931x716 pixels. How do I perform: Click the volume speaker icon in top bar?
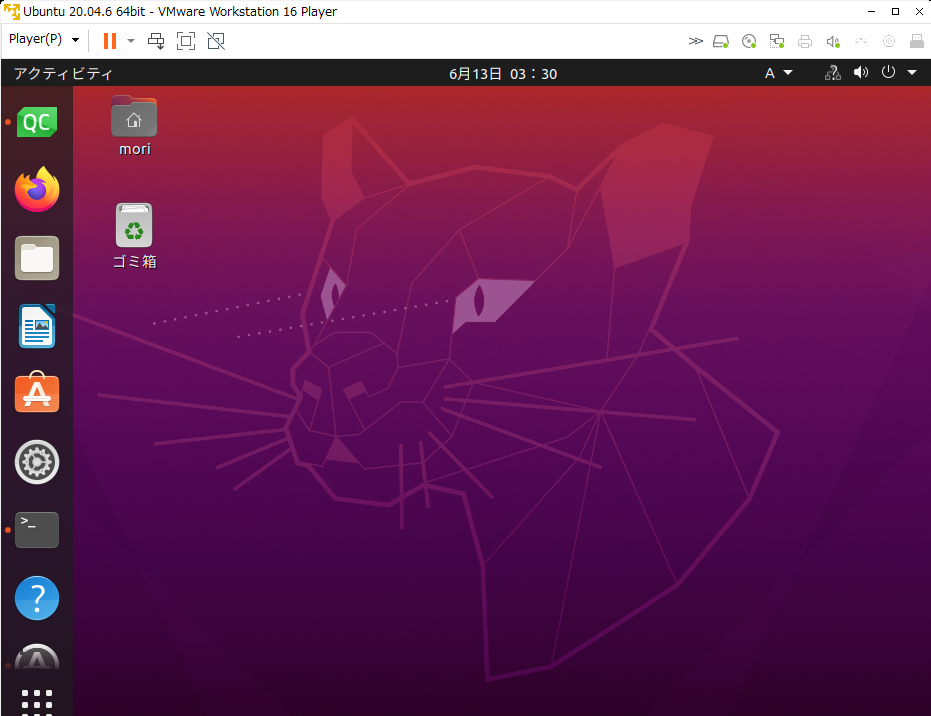860,72
